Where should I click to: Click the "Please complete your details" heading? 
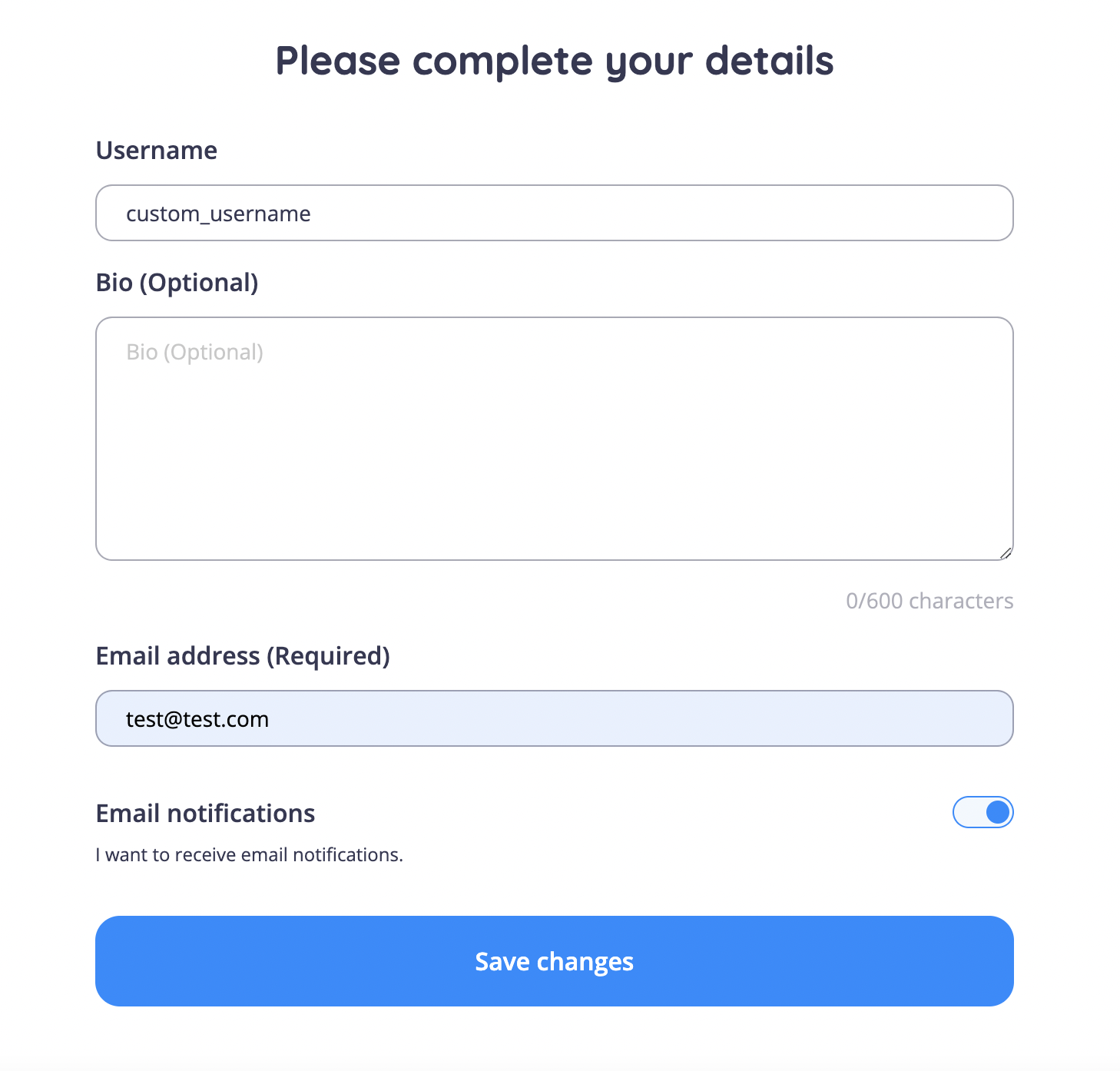[x=554, y=61]
